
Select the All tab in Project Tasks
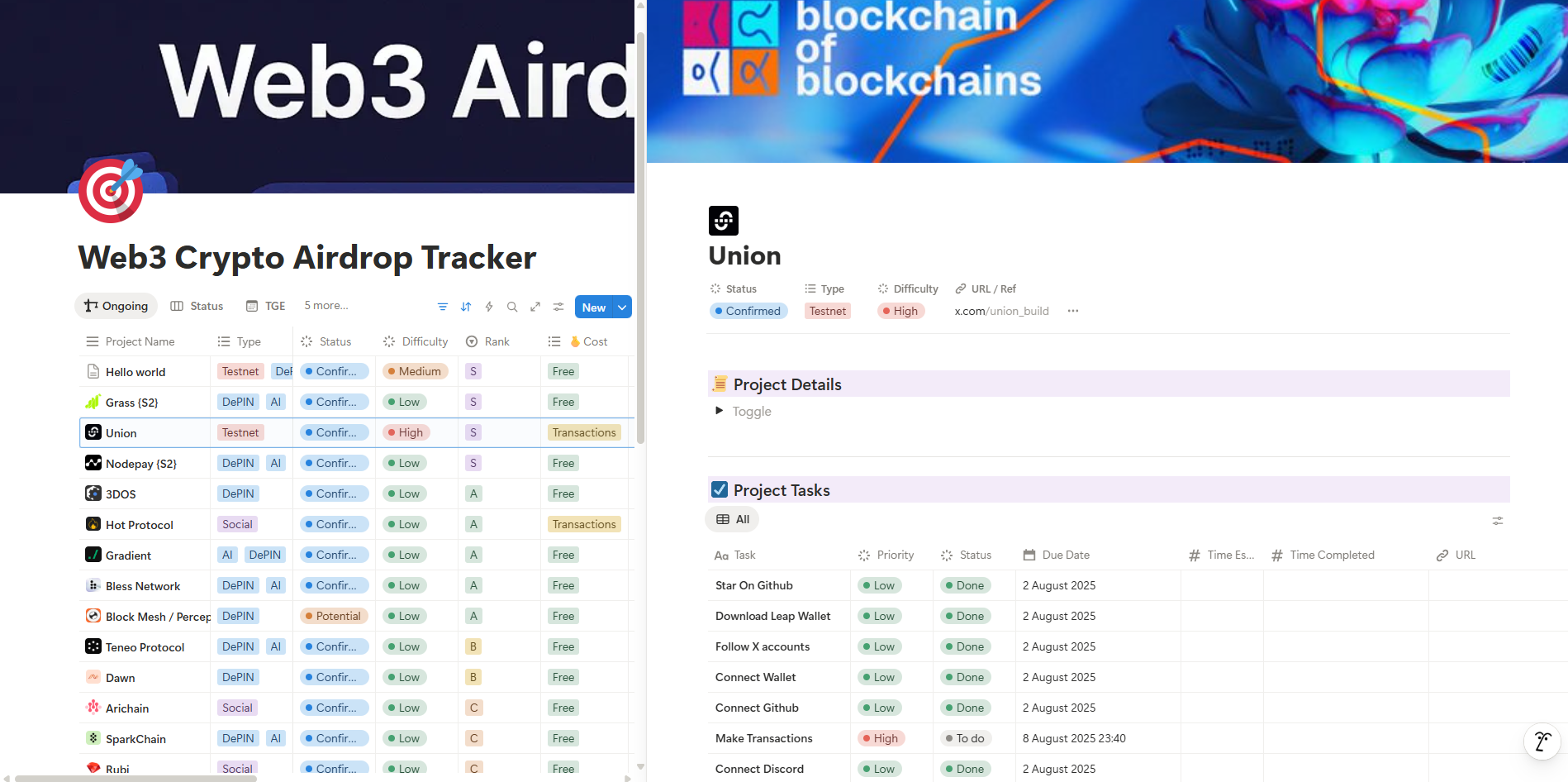tap(733, 519)
